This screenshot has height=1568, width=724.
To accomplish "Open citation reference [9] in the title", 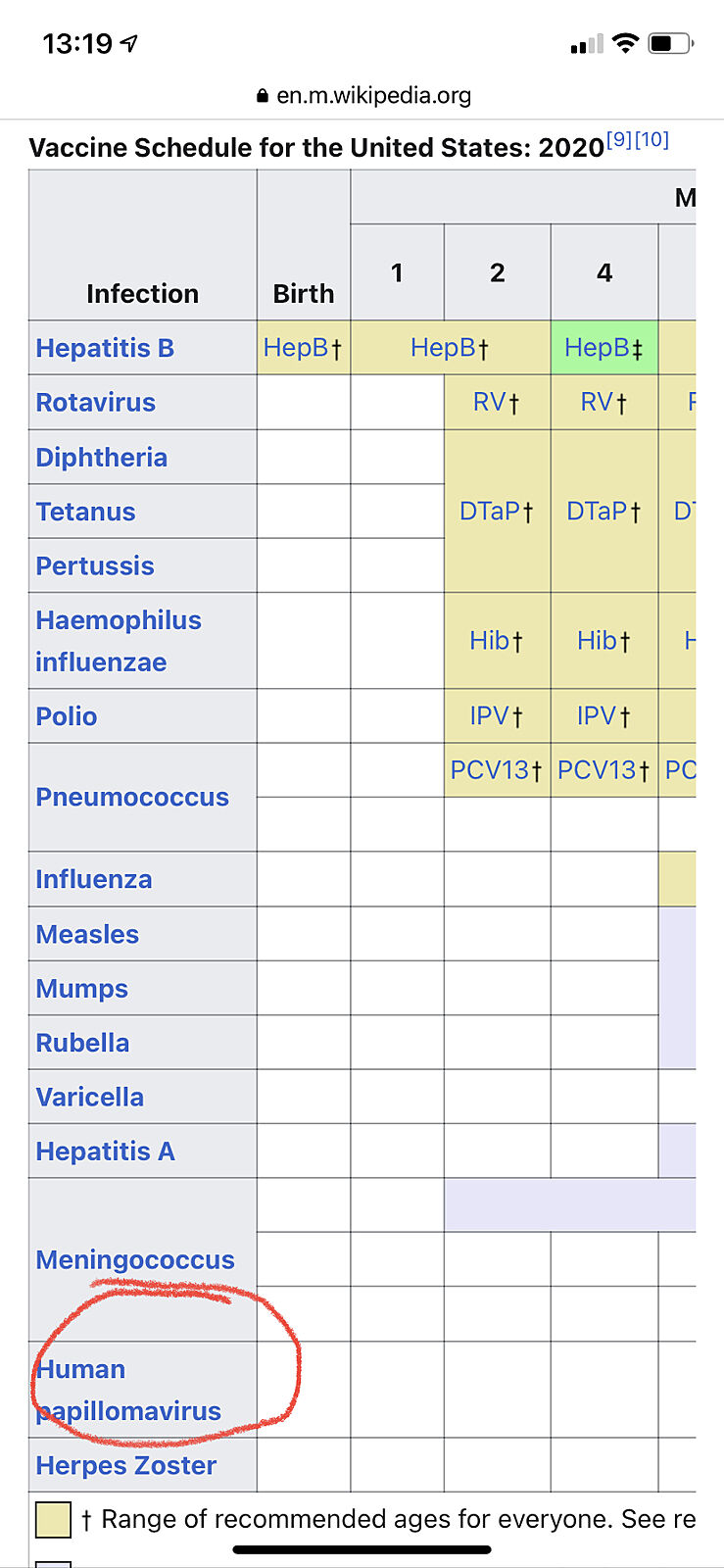I will click(619, 139).
